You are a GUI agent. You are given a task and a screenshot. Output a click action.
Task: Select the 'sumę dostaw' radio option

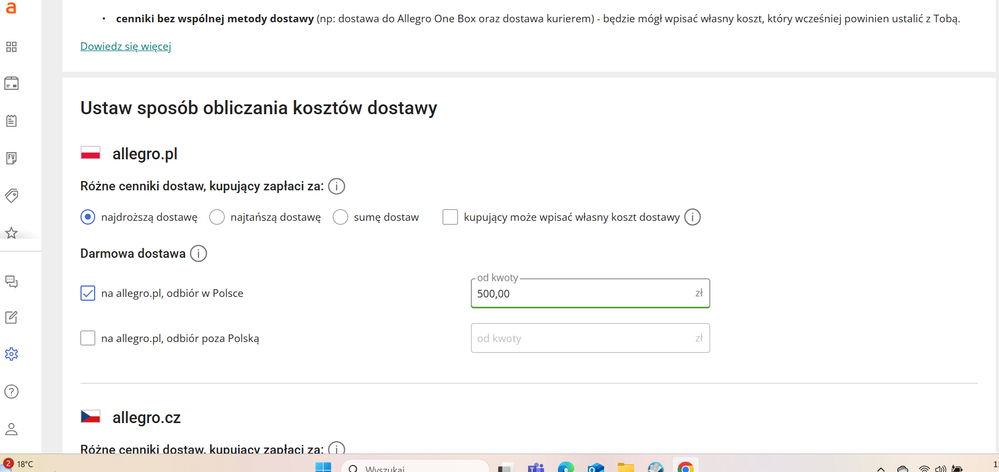point(341,217)
